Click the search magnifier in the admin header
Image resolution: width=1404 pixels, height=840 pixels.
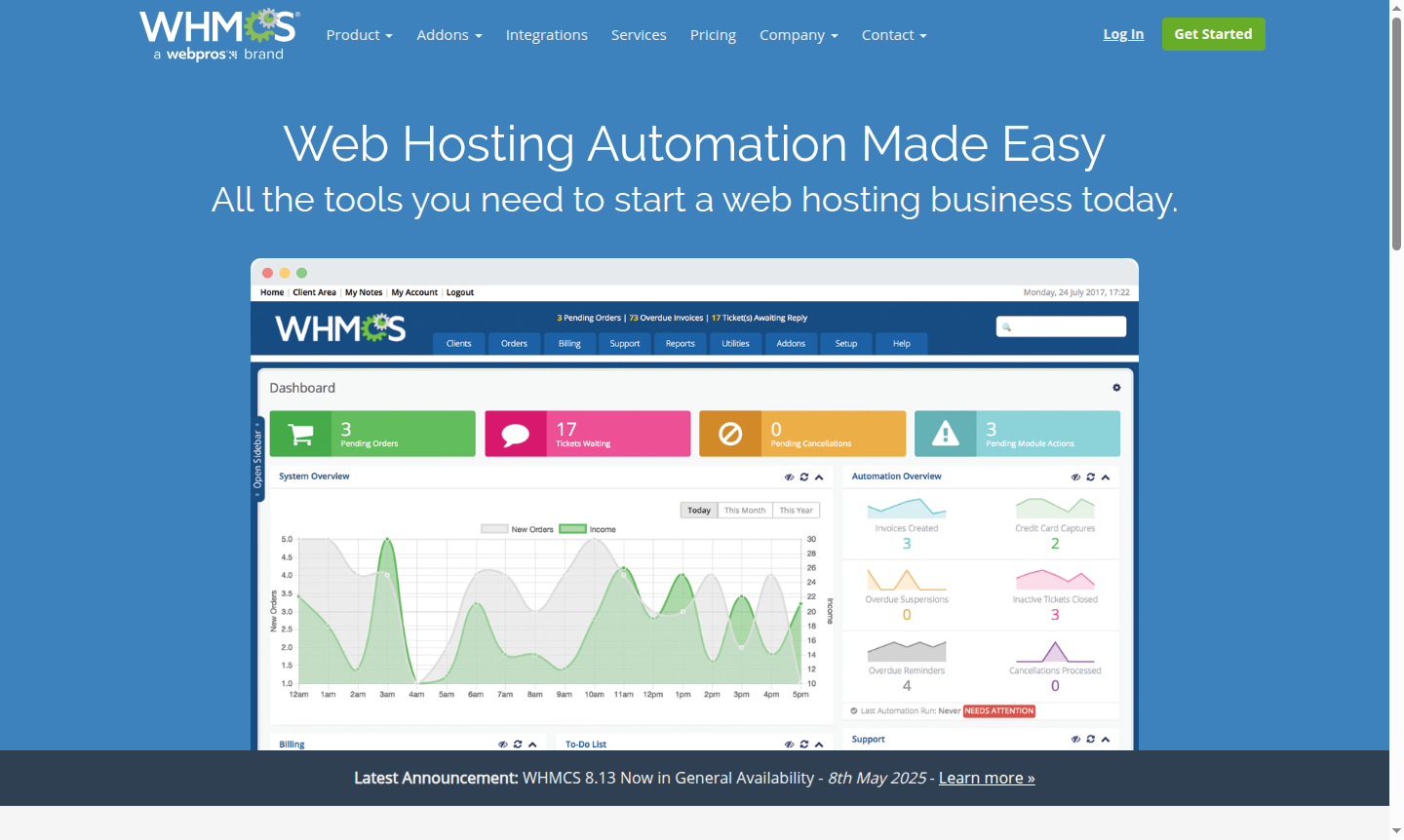point(1005,326)
